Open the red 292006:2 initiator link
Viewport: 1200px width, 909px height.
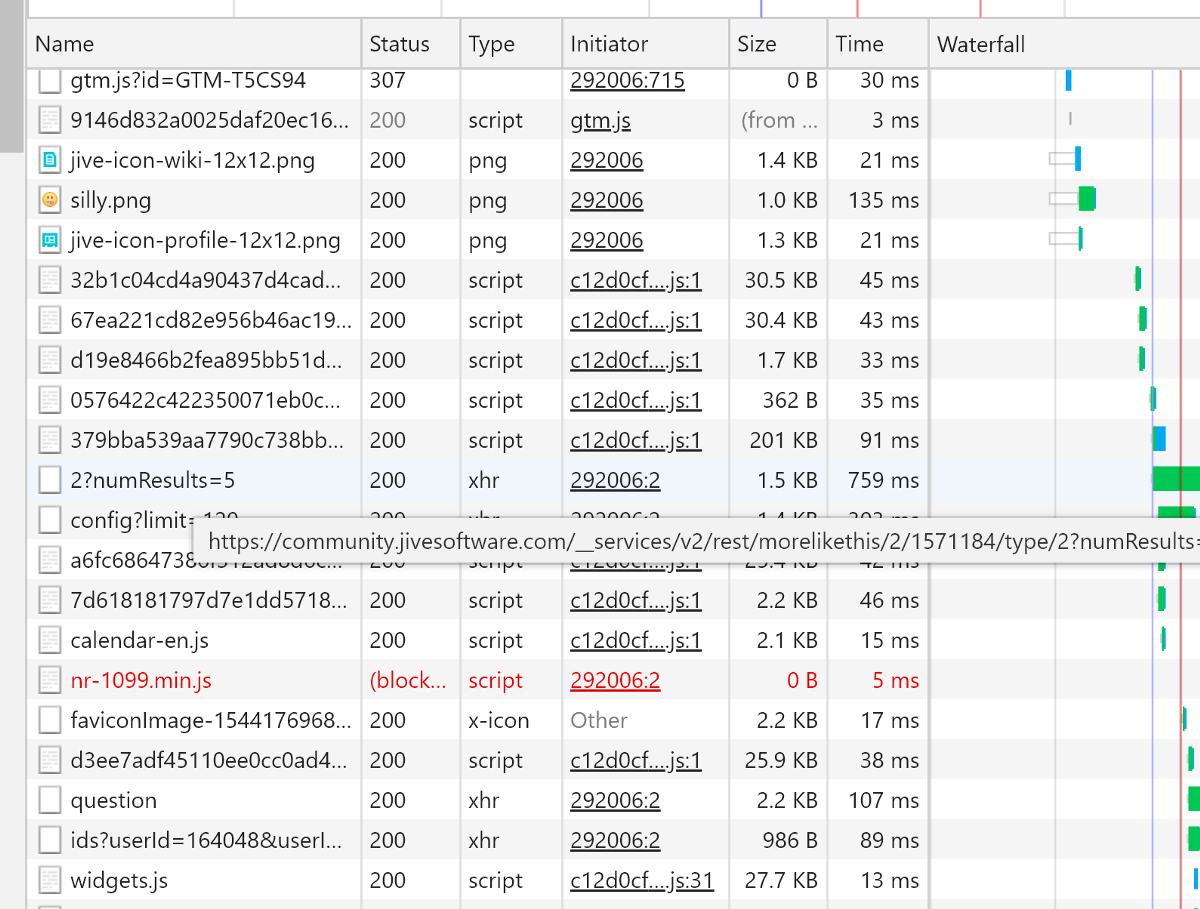[615, 680]
